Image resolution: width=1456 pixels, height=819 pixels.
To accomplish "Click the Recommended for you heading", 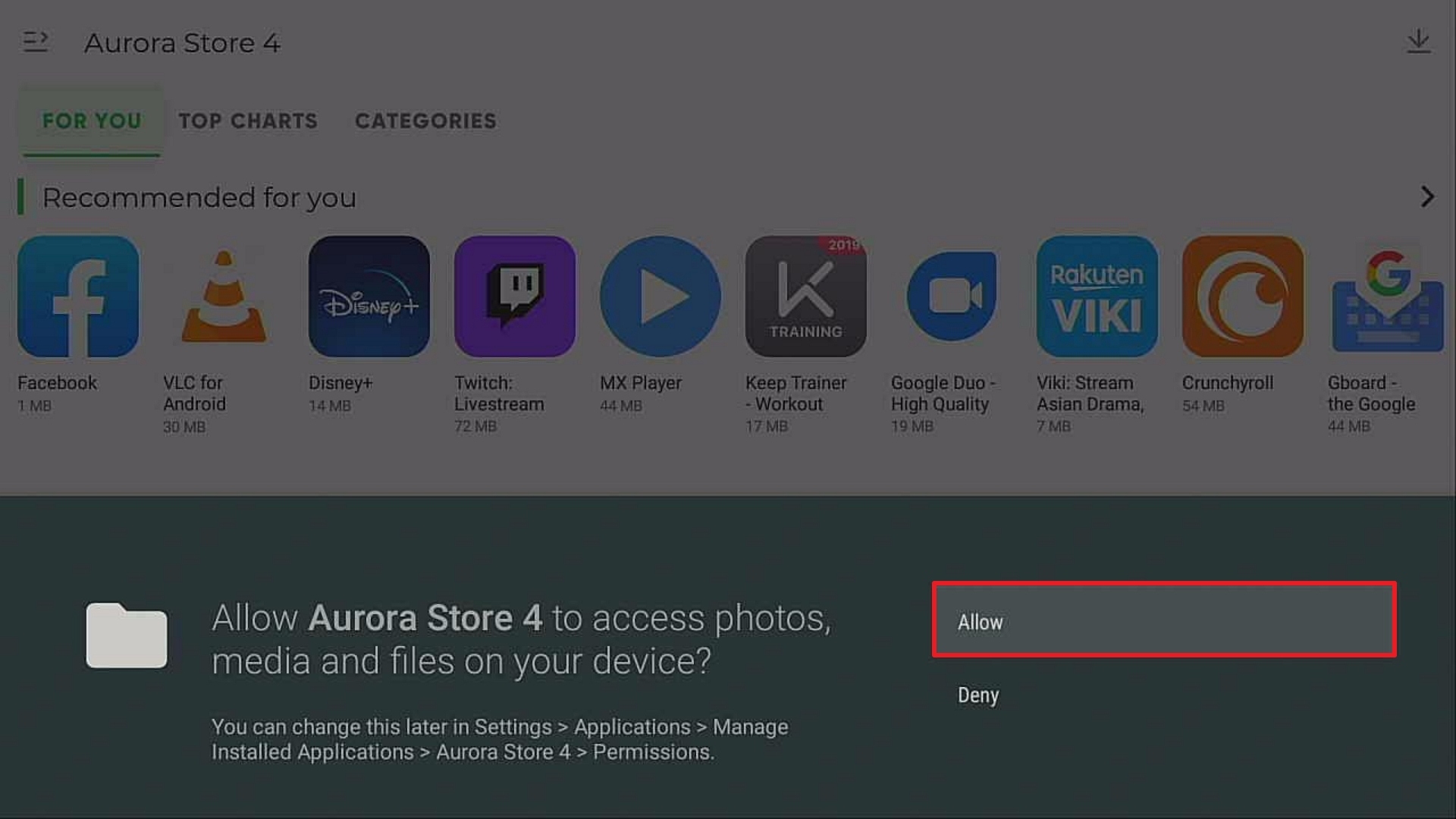I will coord(199,198).
